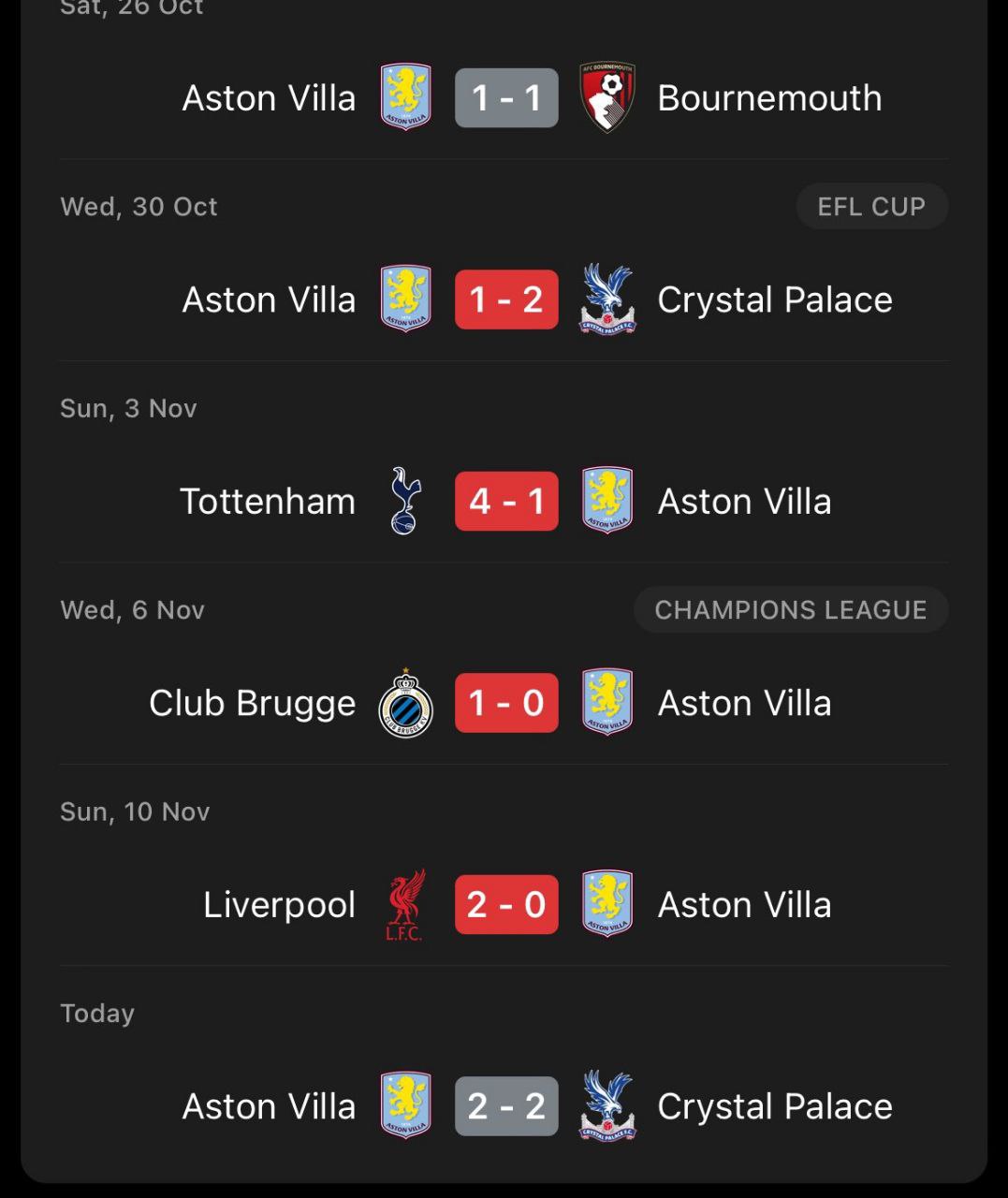Click the Club Brugge crest
This screenshot has height=1198, width=1008.
click(x=405, y=704)
